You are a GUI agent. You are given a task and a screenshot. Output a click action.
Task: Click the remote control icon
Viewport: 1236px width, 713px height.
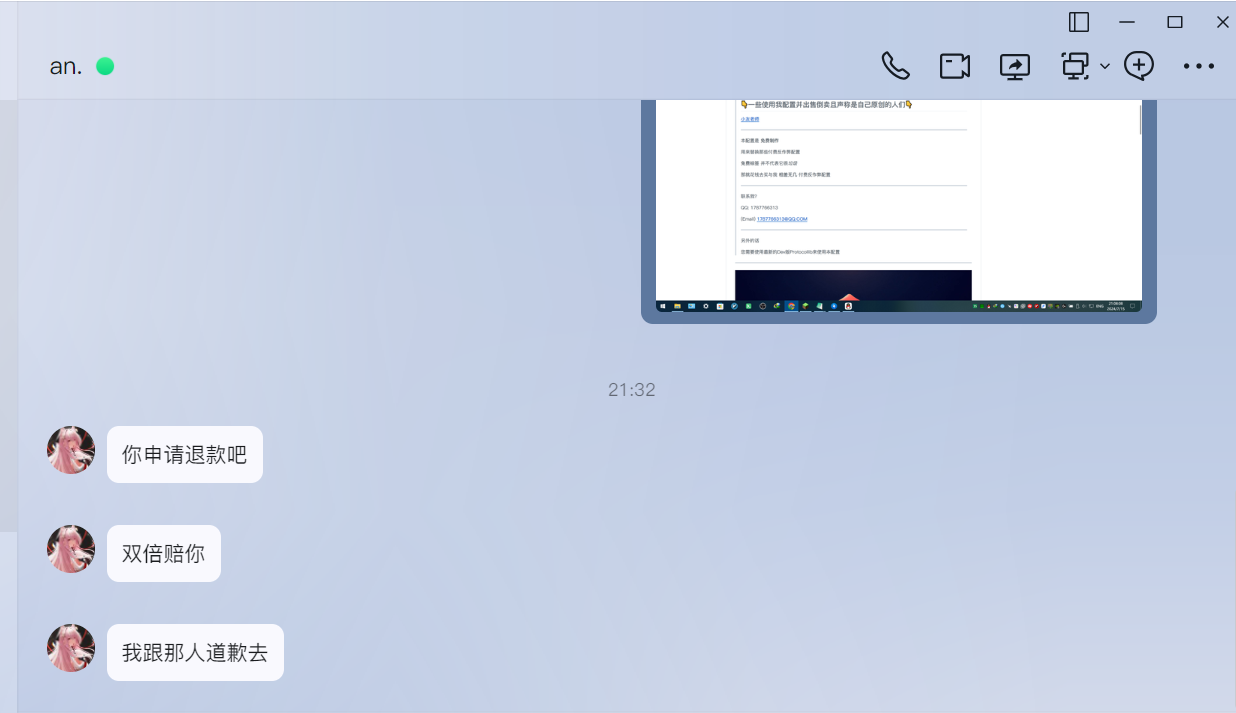click(x=1075, y=66)
